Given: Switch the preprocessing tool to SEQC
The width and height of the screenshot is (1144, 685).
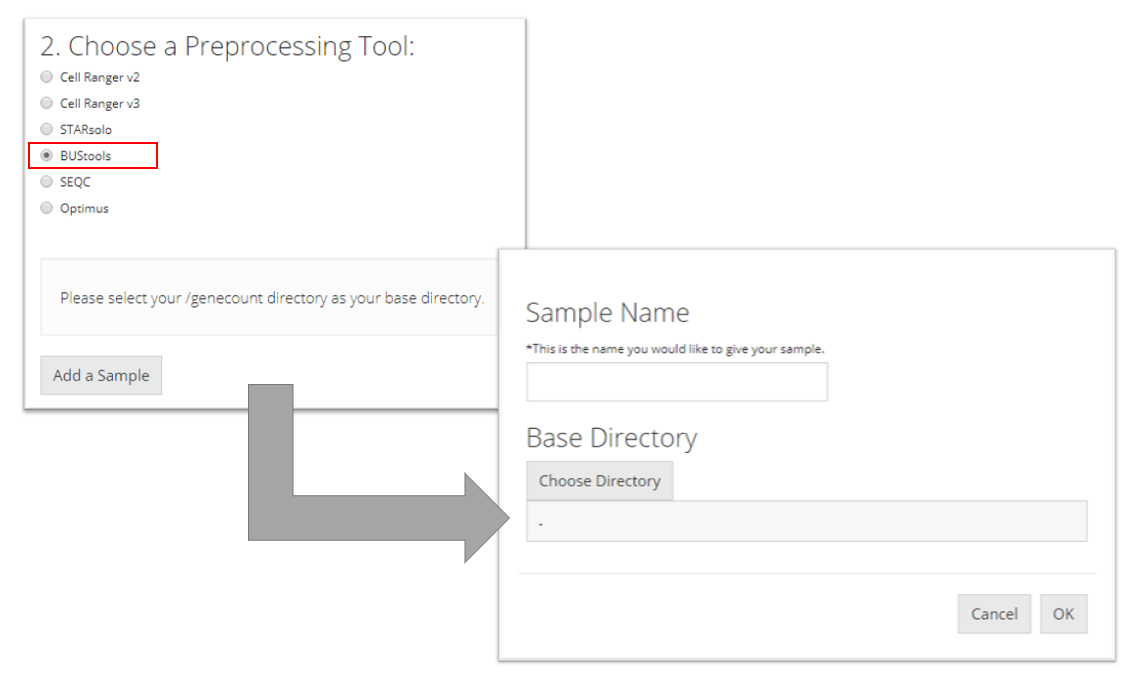Looking at the screenshot, I should coord(46,182).
